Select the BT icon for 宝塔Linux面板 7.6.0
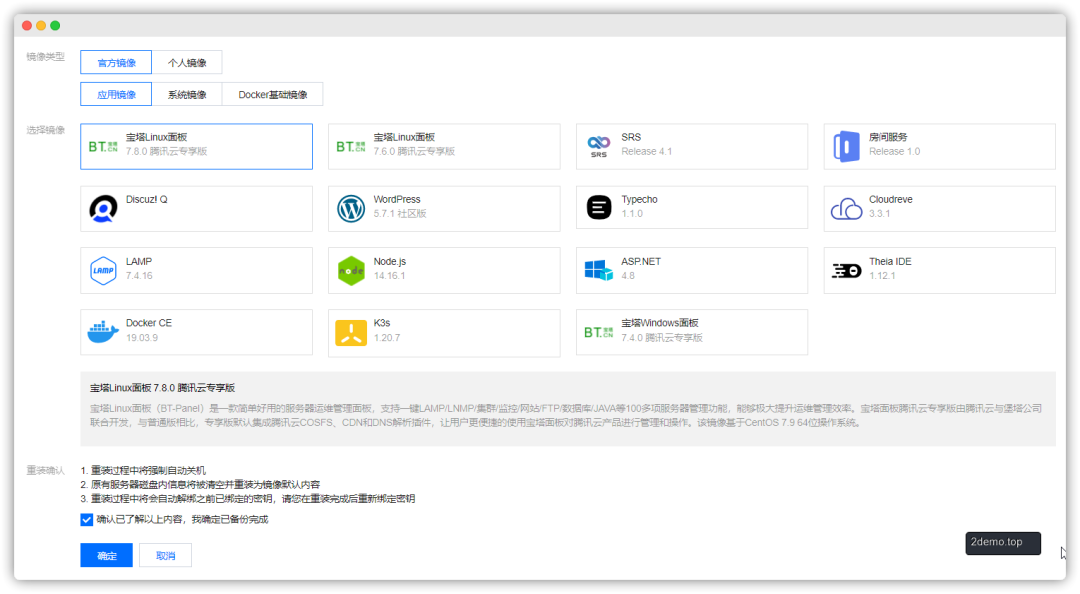Image resolution: width=1080 pixels, height=594 pixels. (351, 147)
